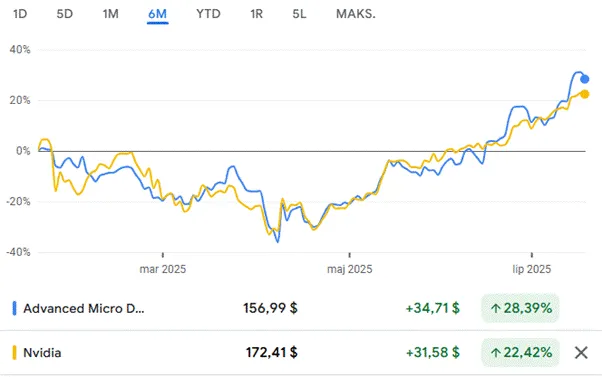Screen dimensions: 602x377
Task: Click the blue AMD endpoint dot
Action: tap(585, 79)
